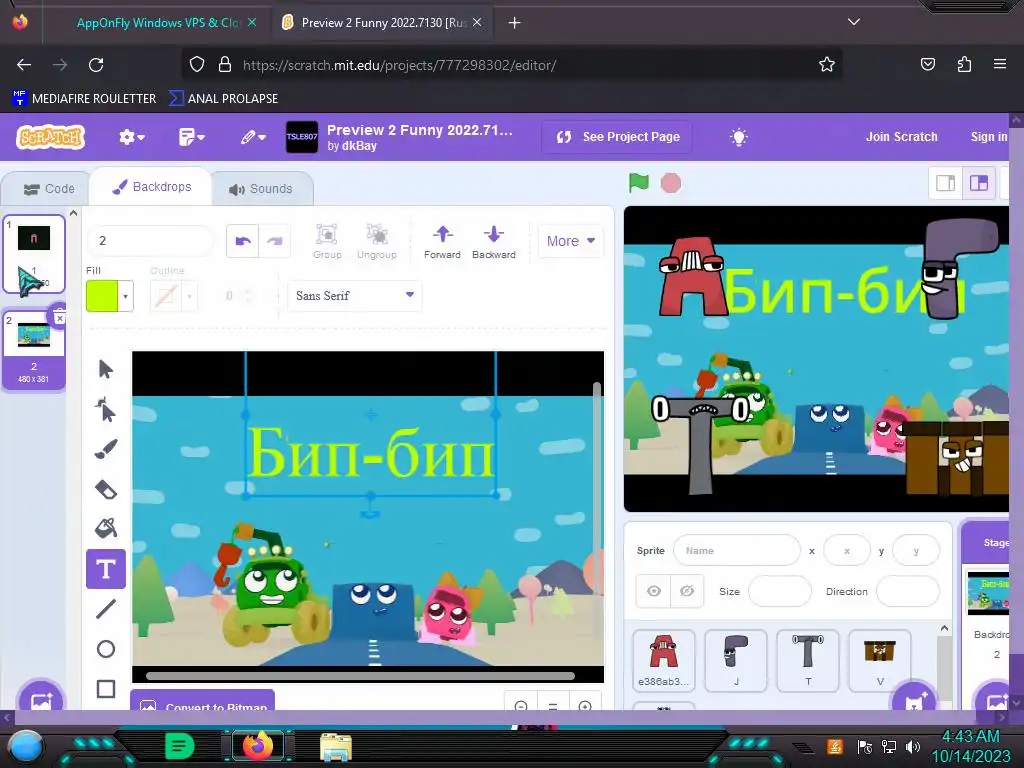This screenshot has width=1024, height=768.
Task: Click zoom out magnifier in paint editor
Action: [x=520, y=705]
